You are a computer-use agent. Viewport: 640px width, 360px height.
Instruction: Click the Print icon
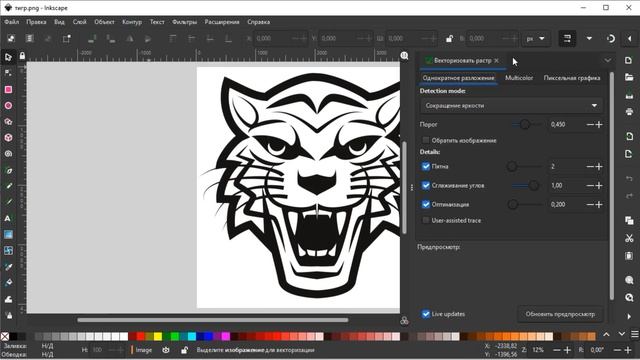tap(629, 112)
